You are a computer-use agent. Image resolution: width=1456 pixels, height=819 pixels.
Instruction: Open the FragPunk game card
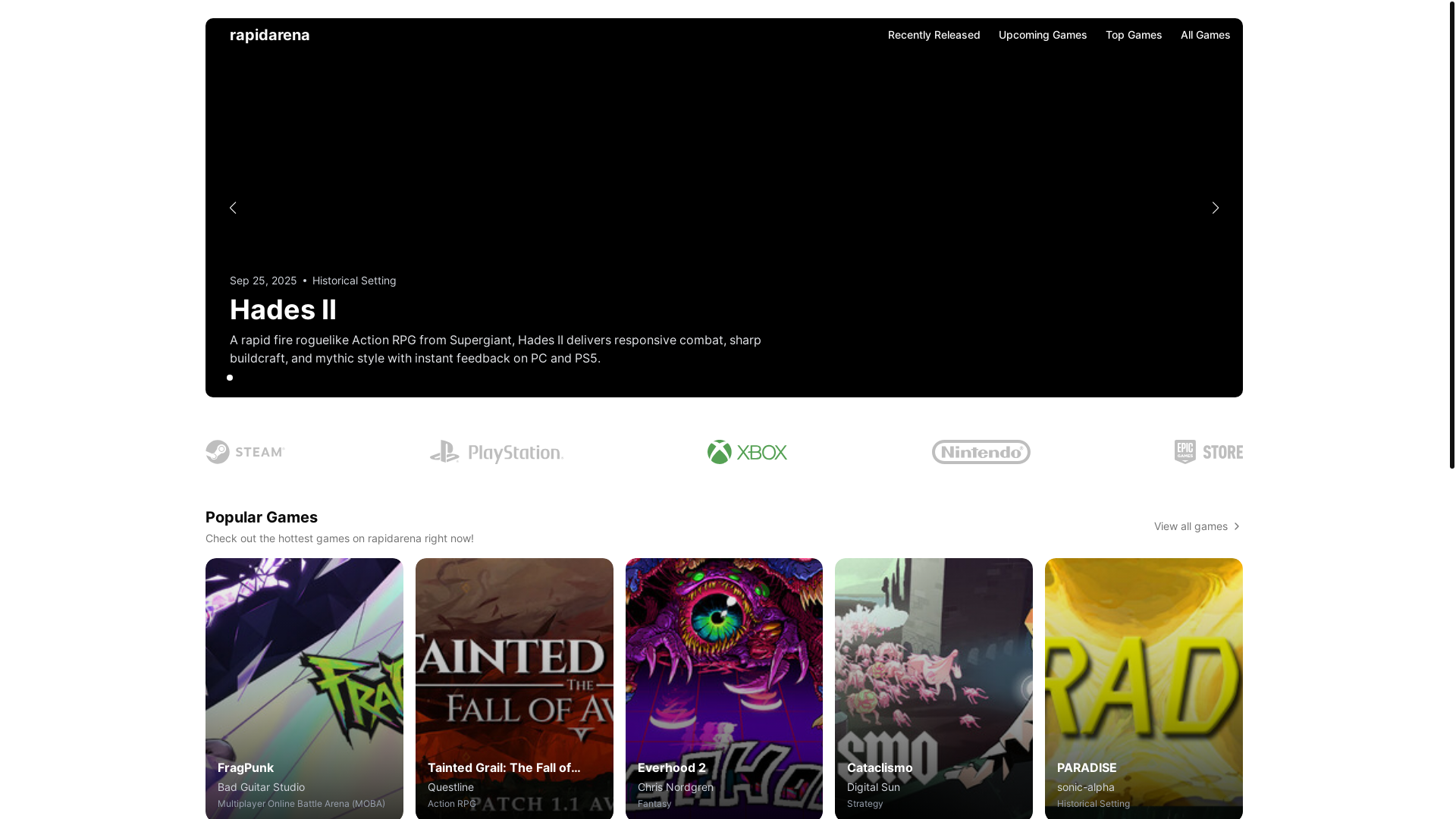(x=304, y=689)
